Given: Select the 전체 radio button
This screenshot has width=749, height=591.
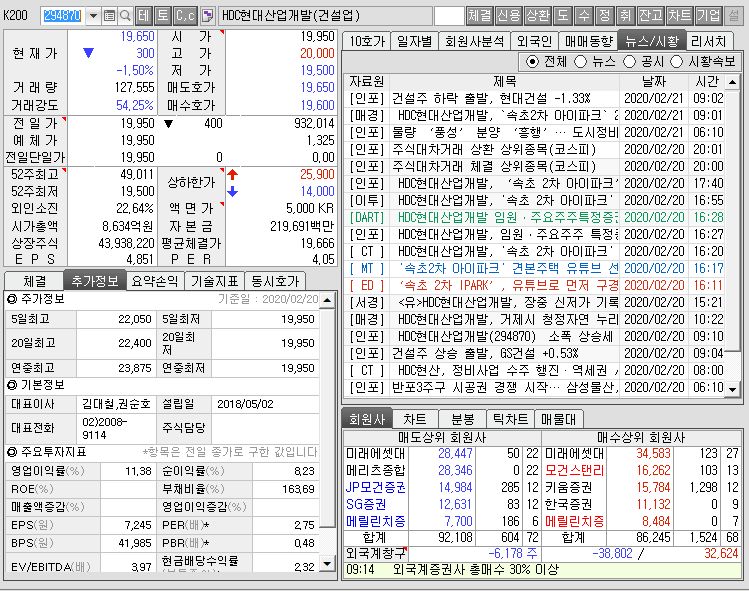Looking at the screenshot, I should point(531,62).
